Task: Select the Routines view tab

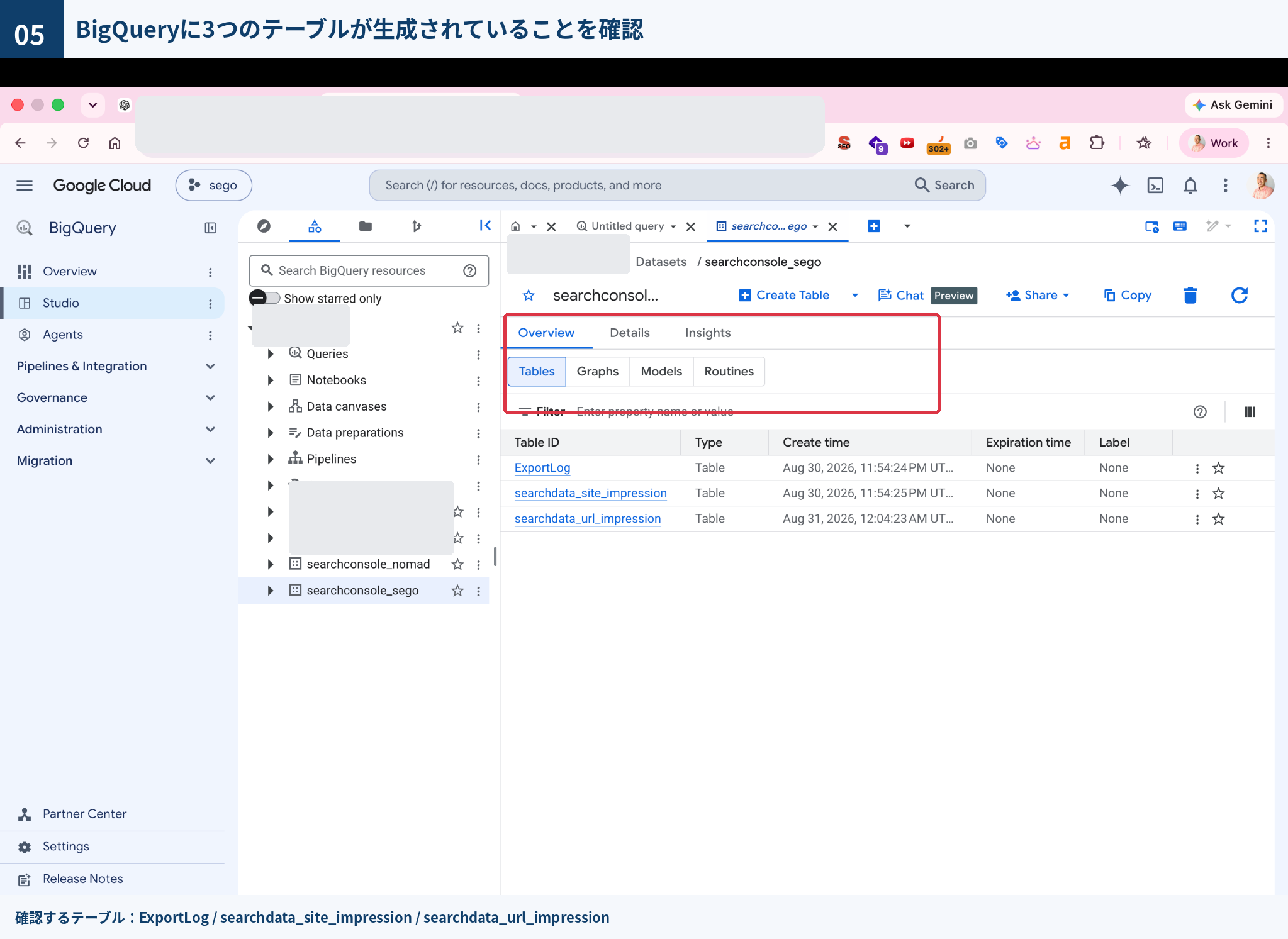Action: [729, 371]
